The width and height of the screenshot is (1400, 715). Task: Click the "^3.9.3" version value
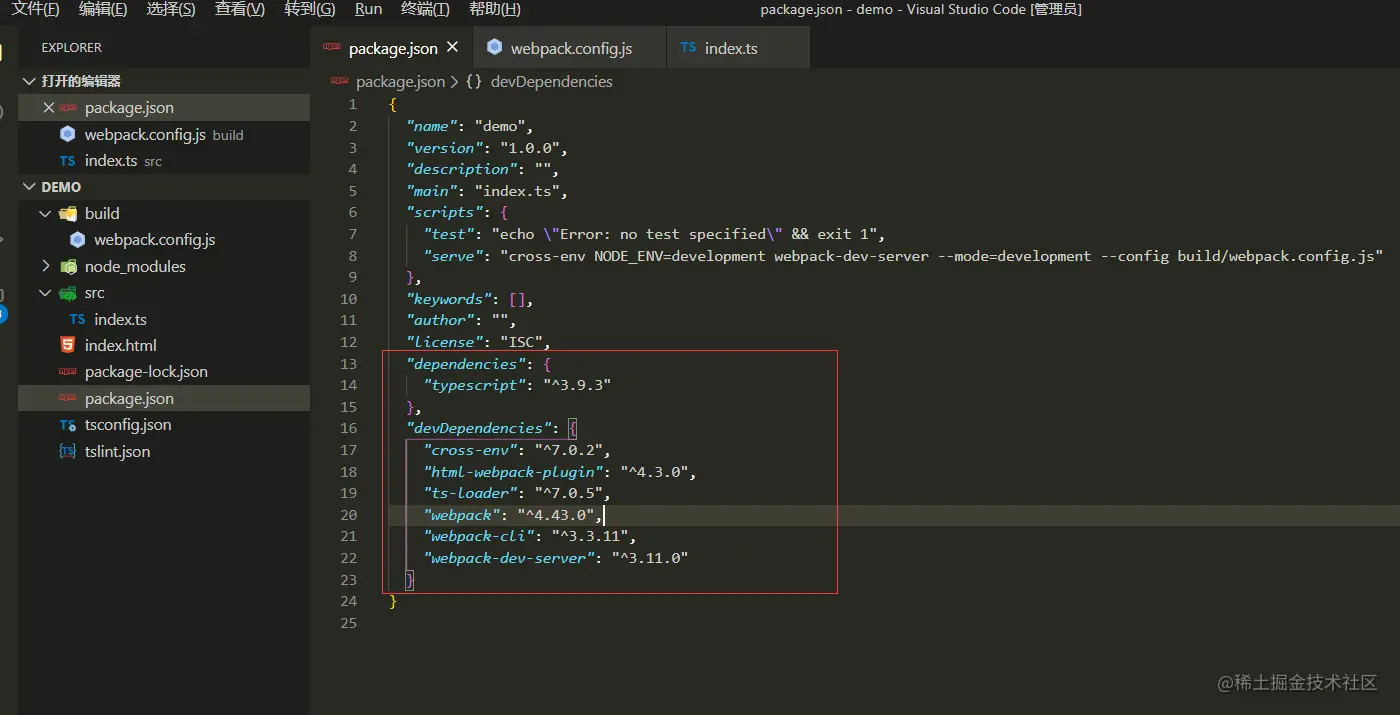click(x=577, y=385)
